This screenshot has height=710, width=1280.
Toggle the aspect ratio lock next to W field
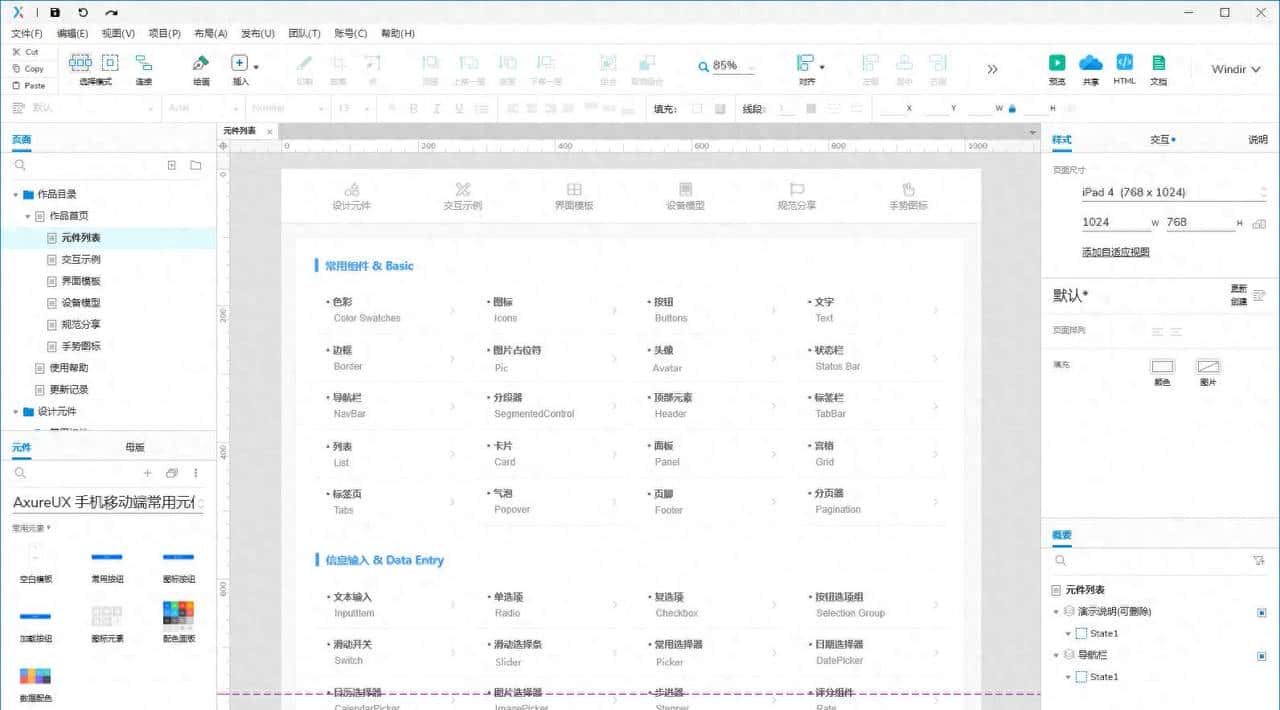point(1012,108)
